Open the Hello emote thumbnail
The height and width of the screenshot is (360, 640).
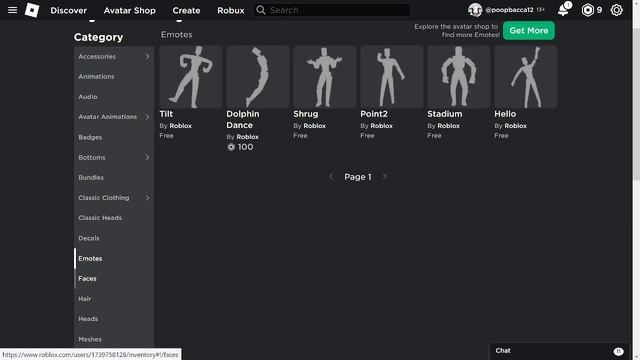(526, 77)
